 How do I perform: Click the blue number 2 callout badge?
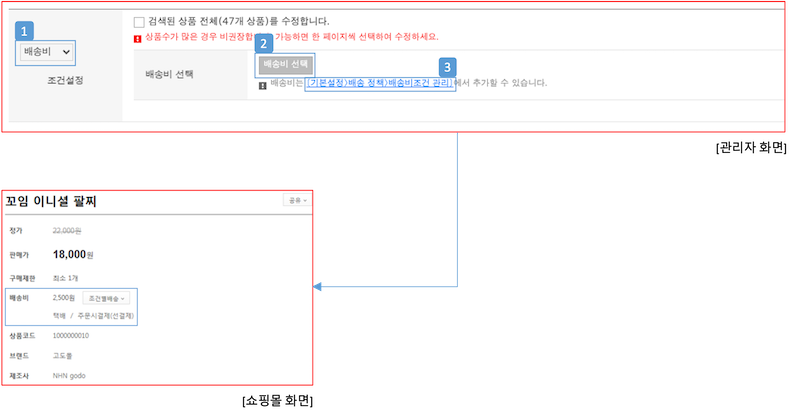(x=263, y=44)
